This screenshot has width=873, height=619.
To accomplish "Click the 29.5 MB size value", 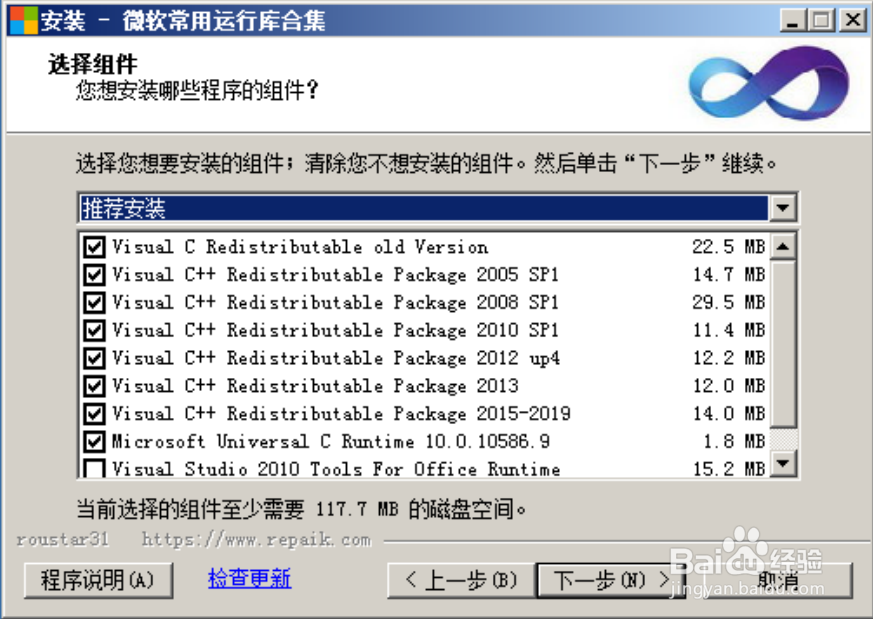I will click(x=729, y=302).
